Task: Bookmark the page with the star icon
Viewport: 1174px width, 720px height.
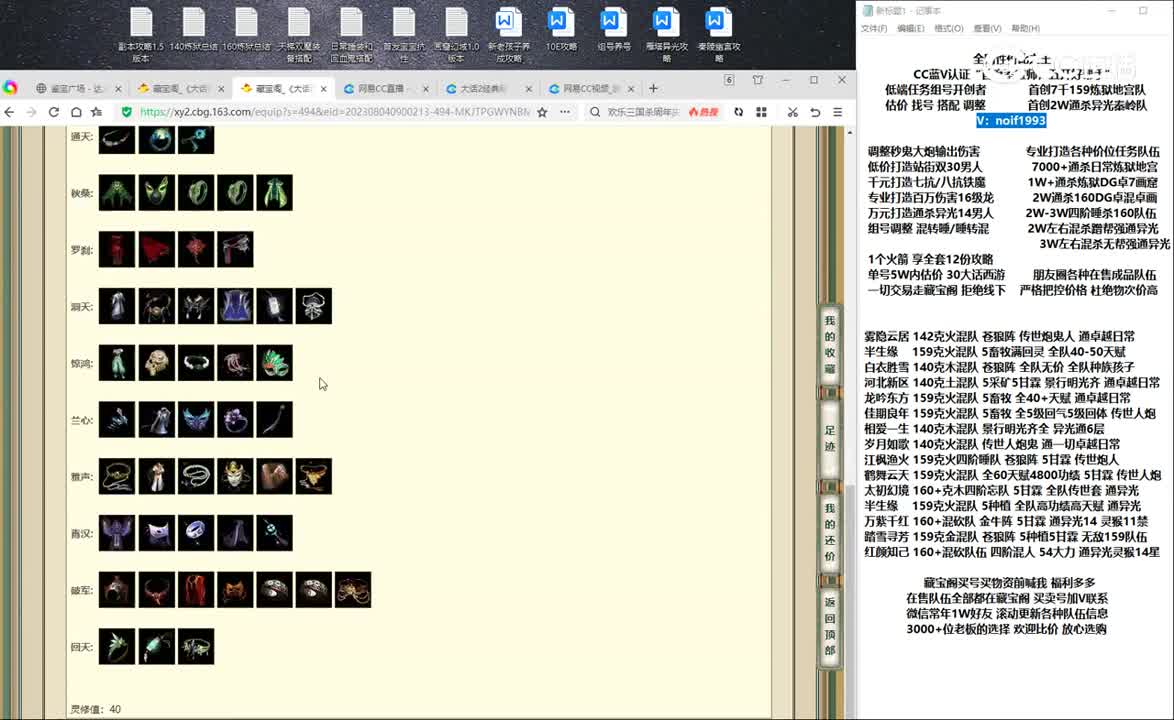Action: point(542,112)
